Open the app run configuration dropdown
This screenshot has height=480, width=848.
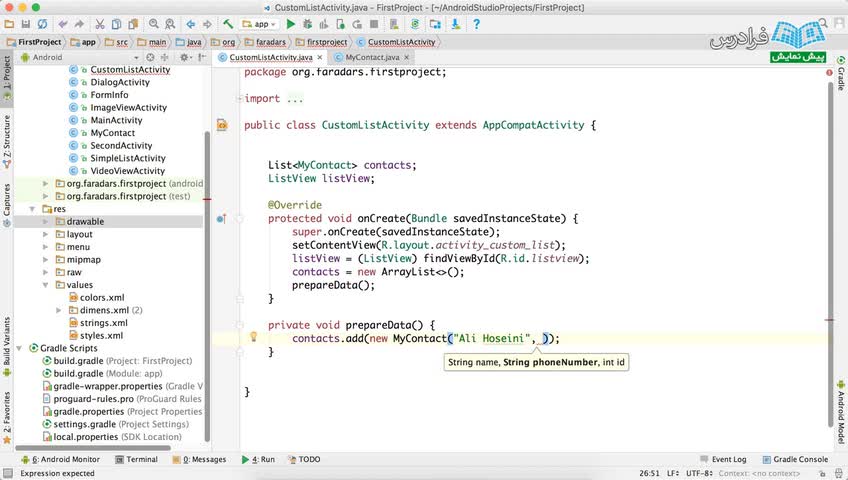click(262, 23)
